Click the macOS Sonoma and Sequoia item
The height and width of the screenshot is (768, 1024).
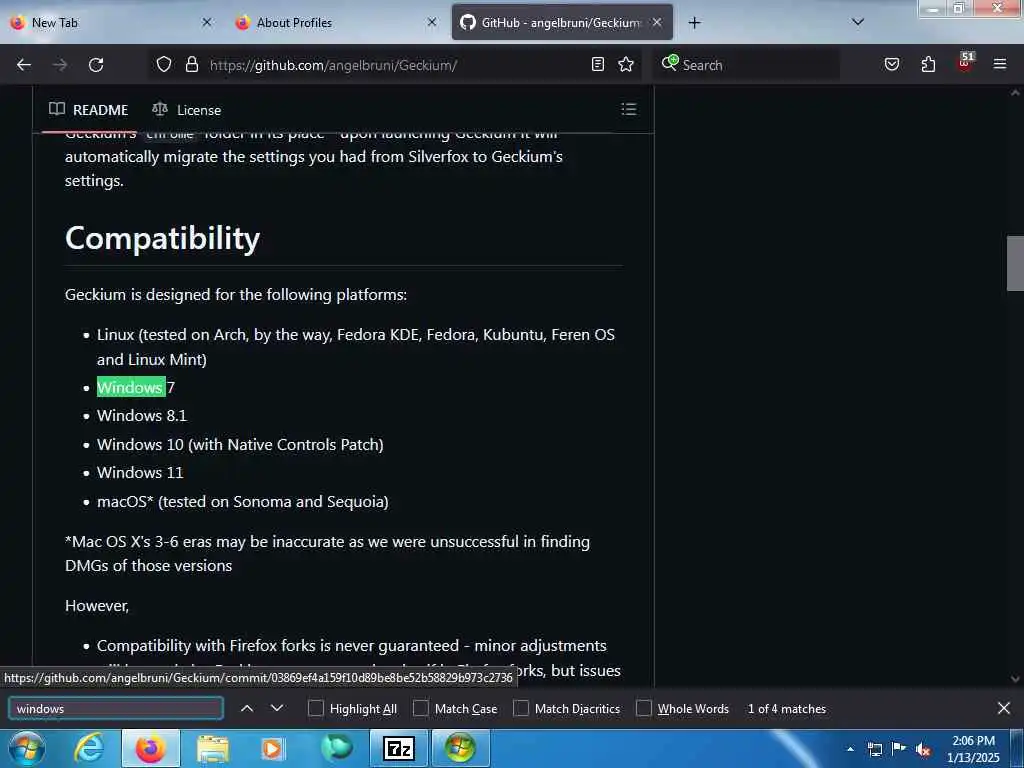tap(242, 501)
